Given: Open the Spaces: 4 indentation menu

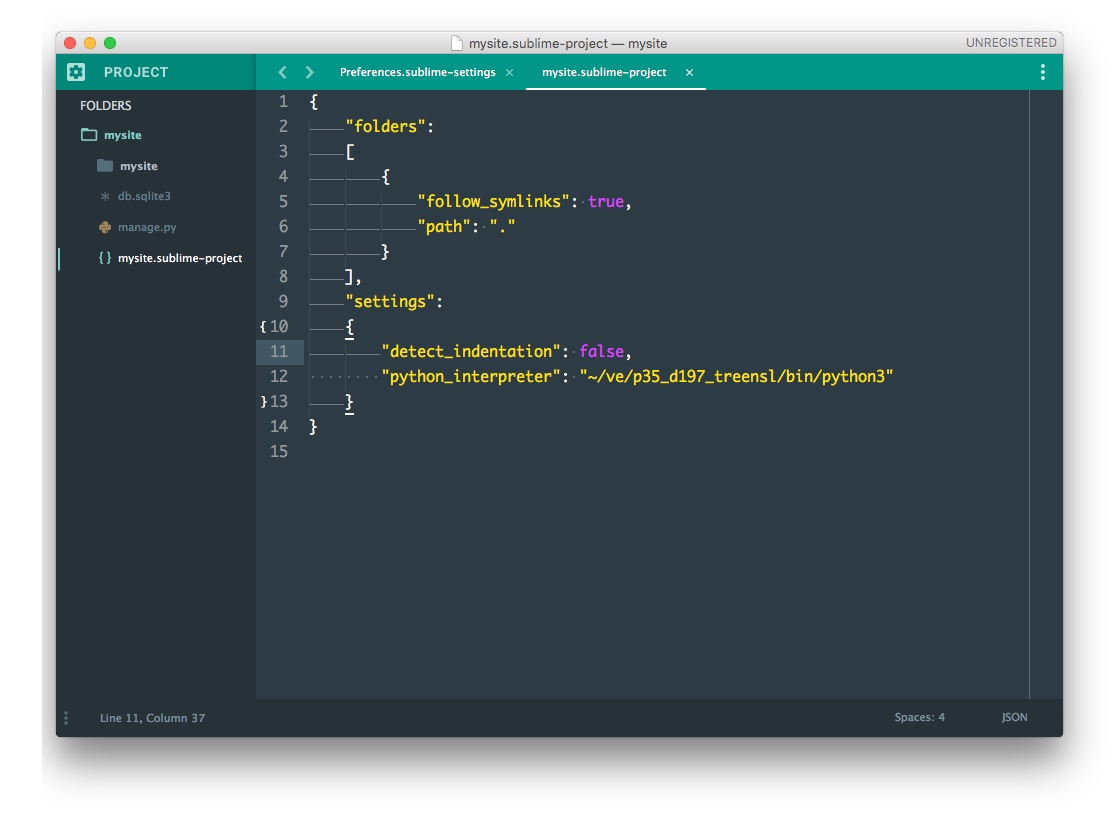Looking at the screenshot, I should (919, 717).
